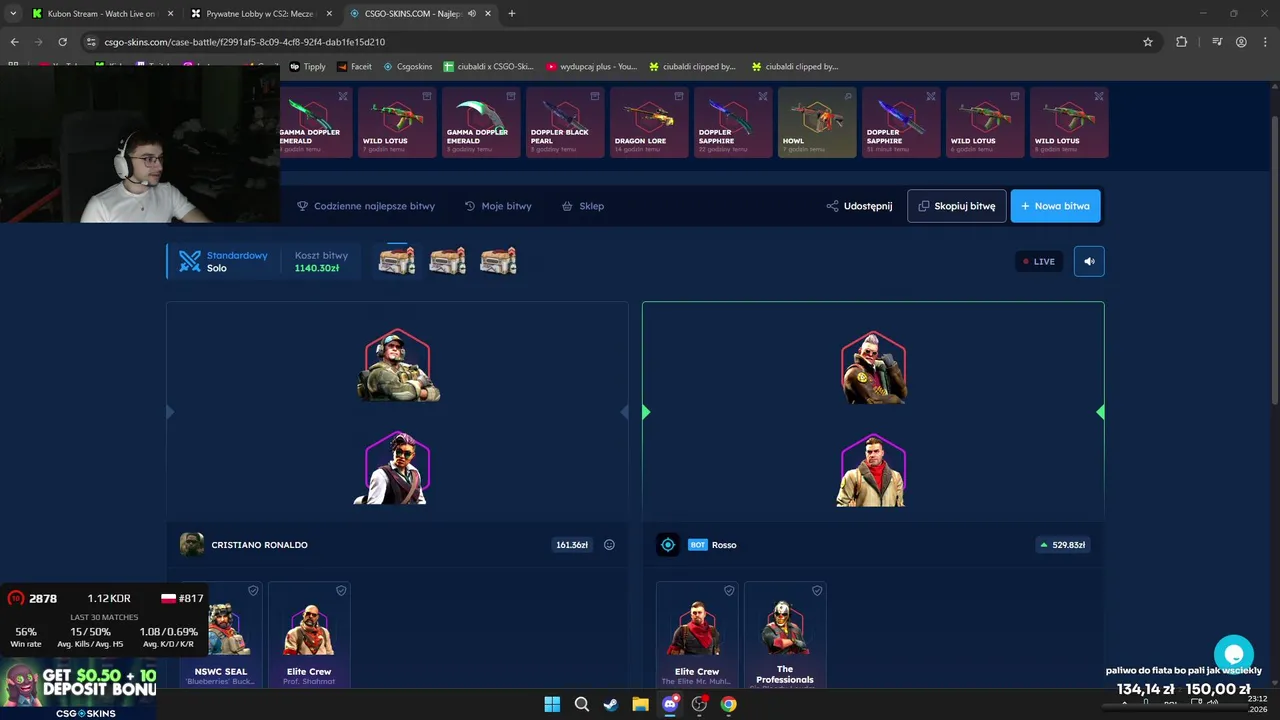
Task: Open the Doppler Sapphire 31 minut drop
Action: 901,122
